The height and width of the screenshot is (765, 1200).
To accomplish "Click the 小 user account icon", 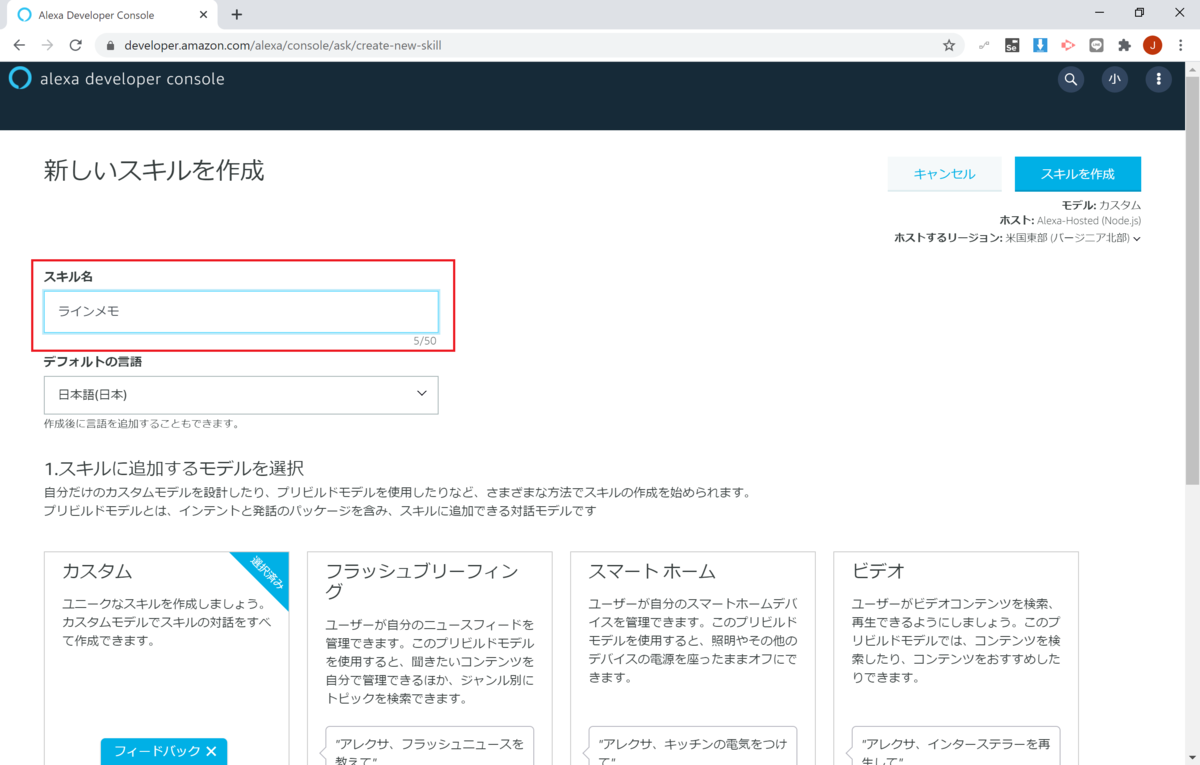I will 1114,79.
